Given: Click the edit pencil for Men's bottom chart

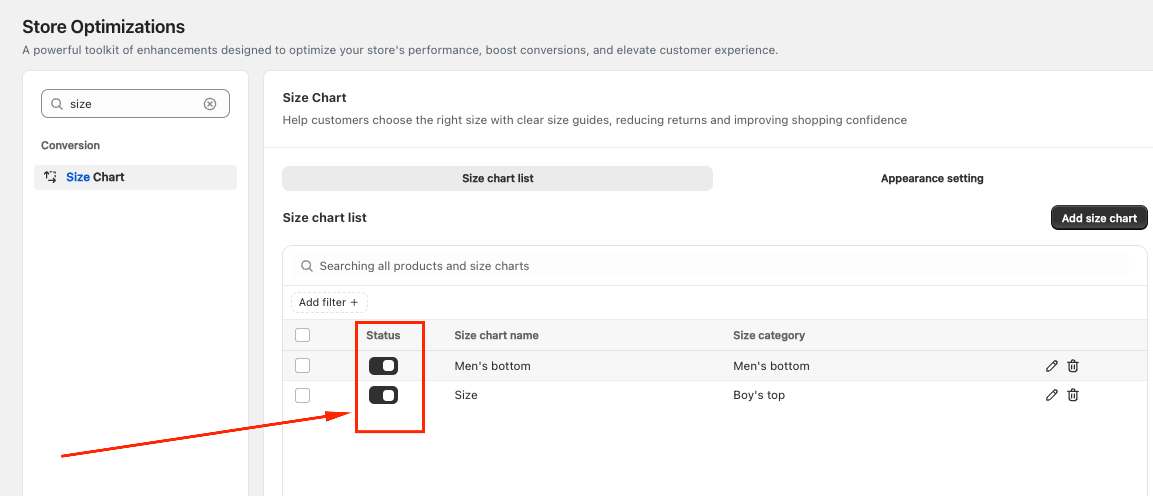Looking at the screenshot, I should [x=1051, y=366].
